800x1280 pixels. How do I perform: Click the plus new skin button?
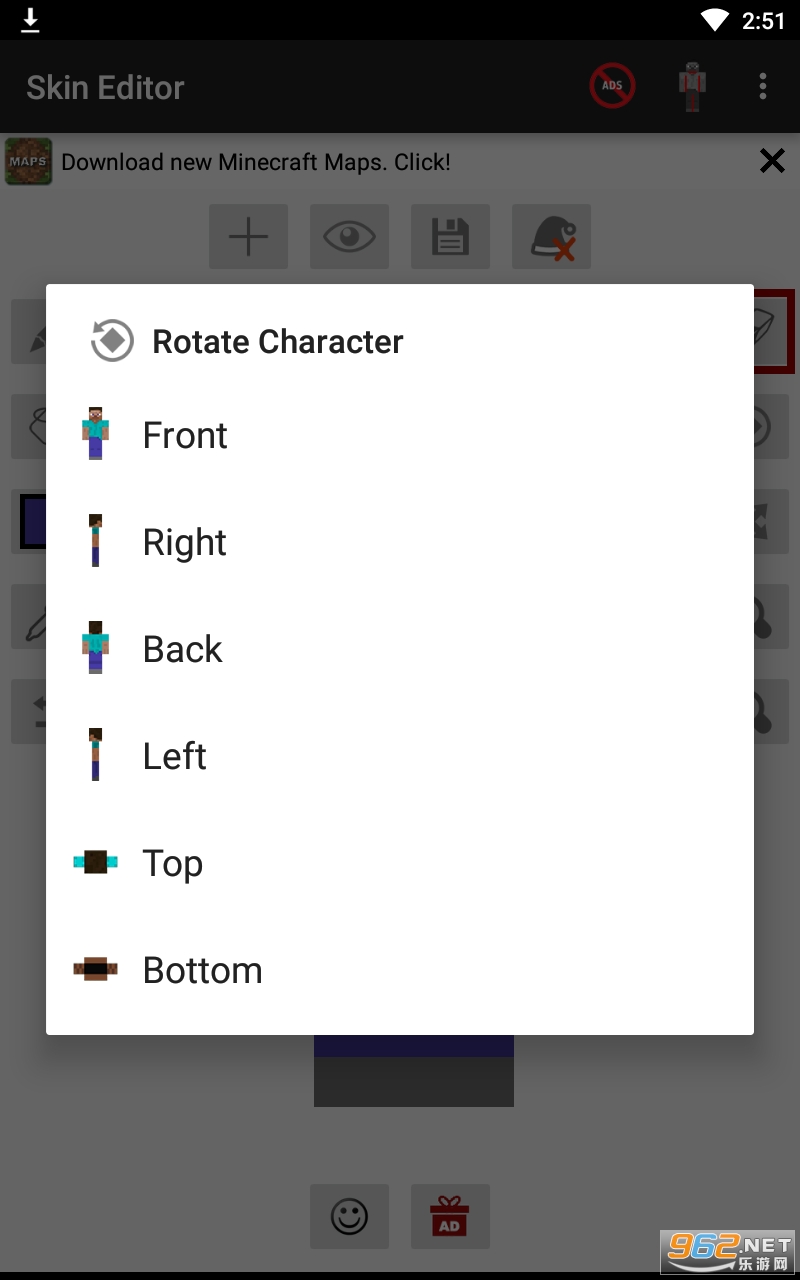tap(248, 237)
